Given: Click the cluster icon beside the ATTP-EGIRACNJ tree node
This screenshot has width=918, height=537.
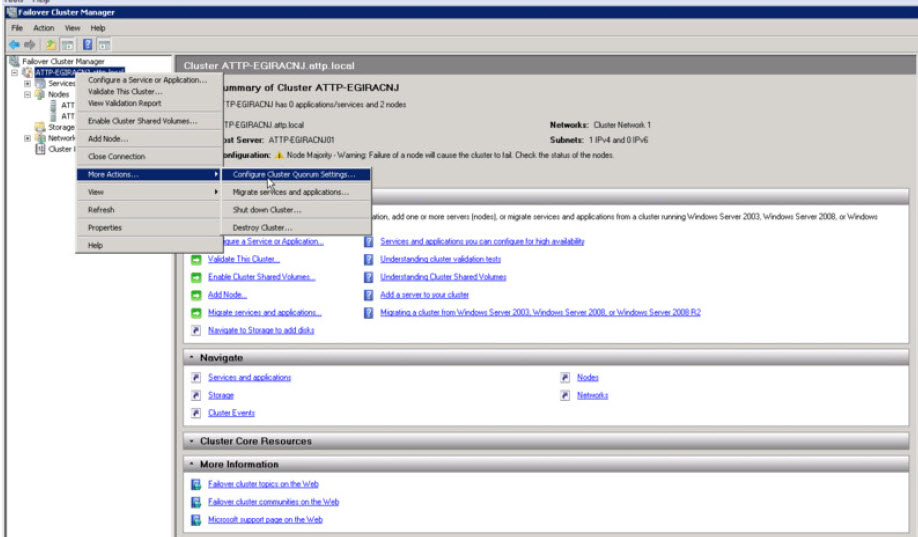Looking at the screenshot, I should [27, 72].
